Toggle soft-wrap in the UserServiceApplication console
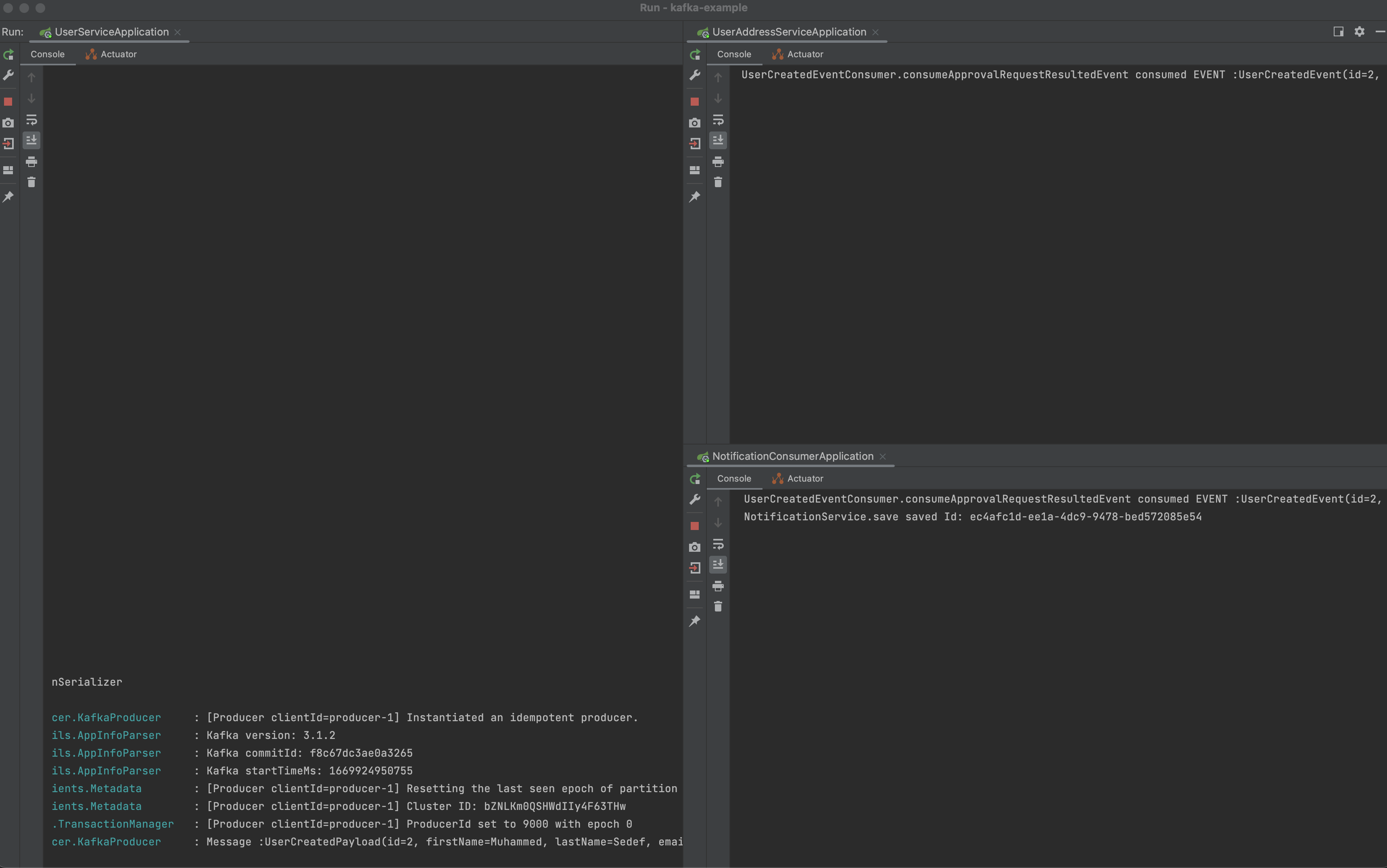 click(x=31, y=120)
